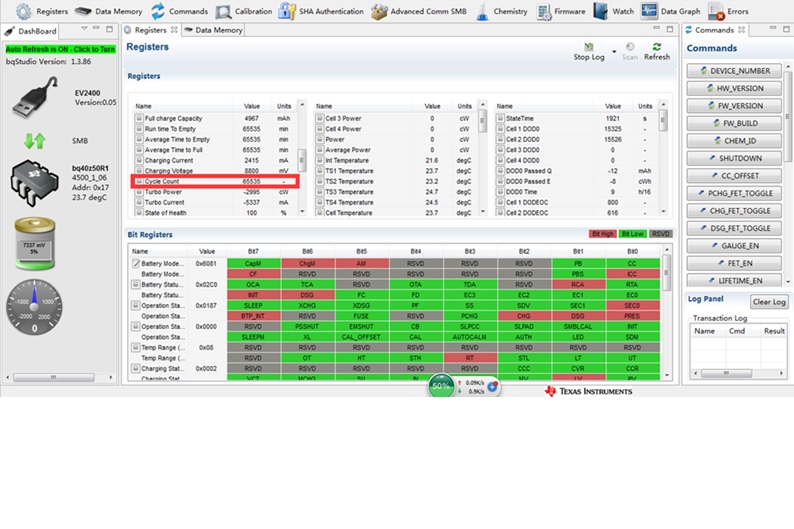Open DashBoard view menu triangle
The image size is (794, 529).
(x=84, y=28)
